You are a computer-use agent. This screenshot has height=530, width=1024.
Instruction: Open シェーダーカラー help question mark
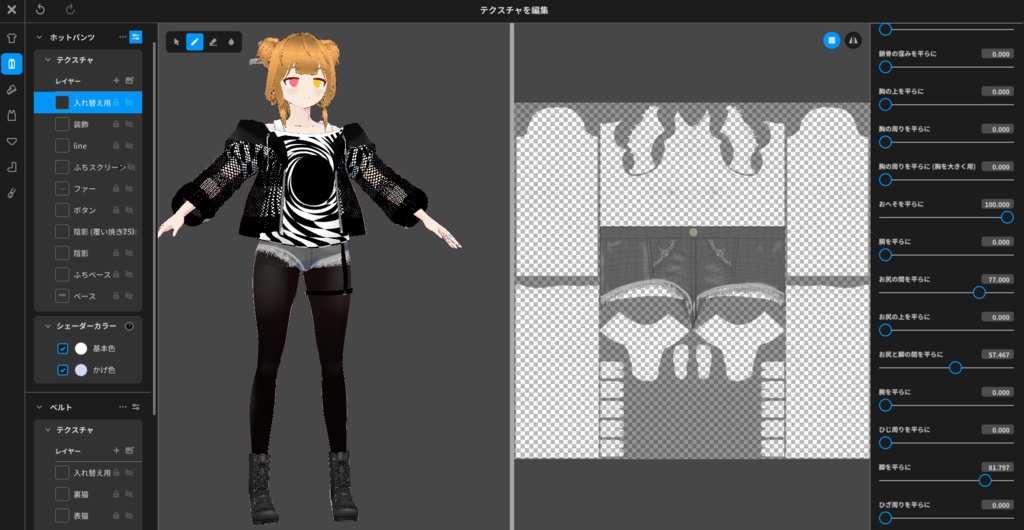coord(129,326)
